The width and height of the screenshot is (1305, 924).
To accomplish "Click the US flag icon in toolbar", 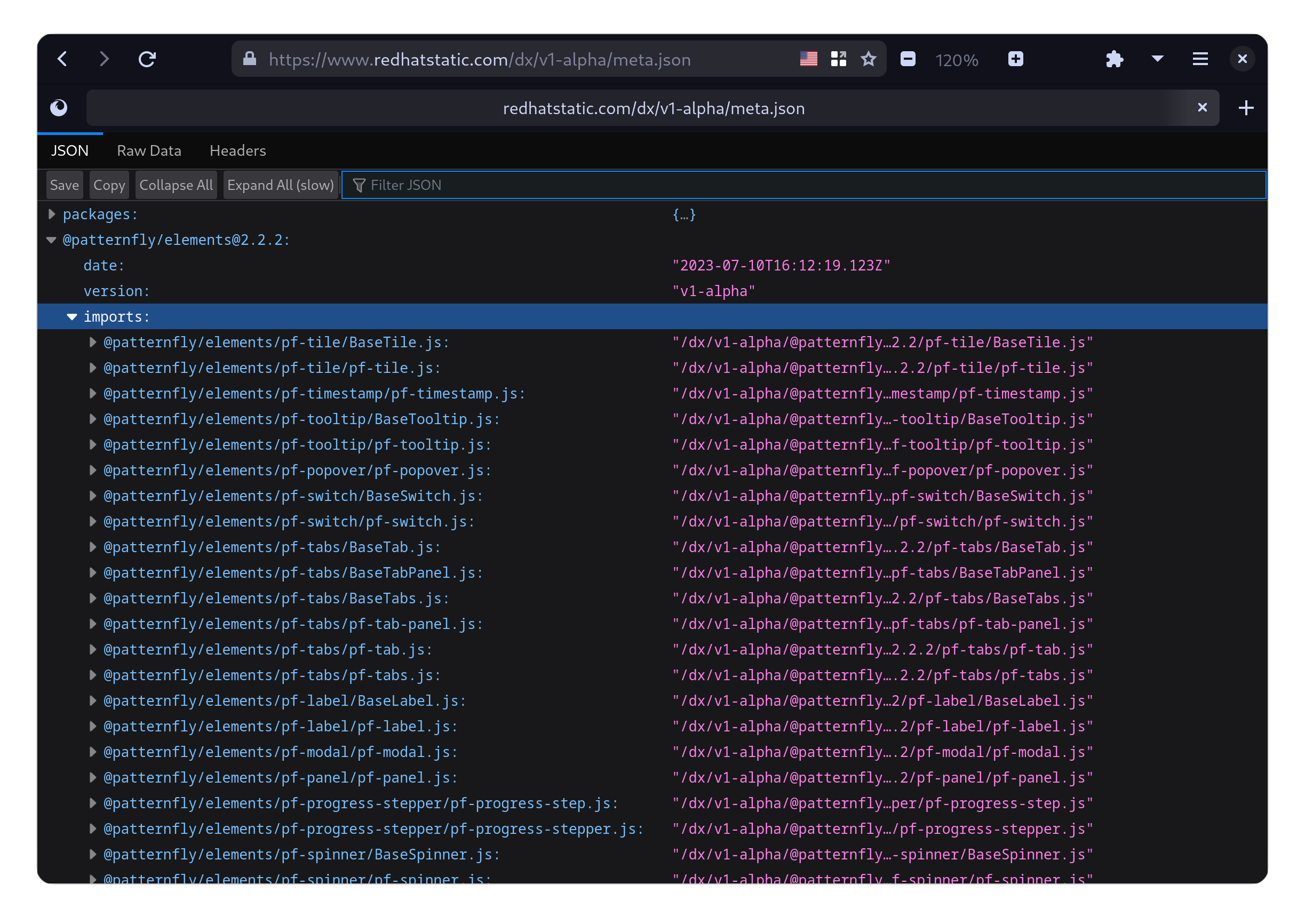I will pos(808,59).
